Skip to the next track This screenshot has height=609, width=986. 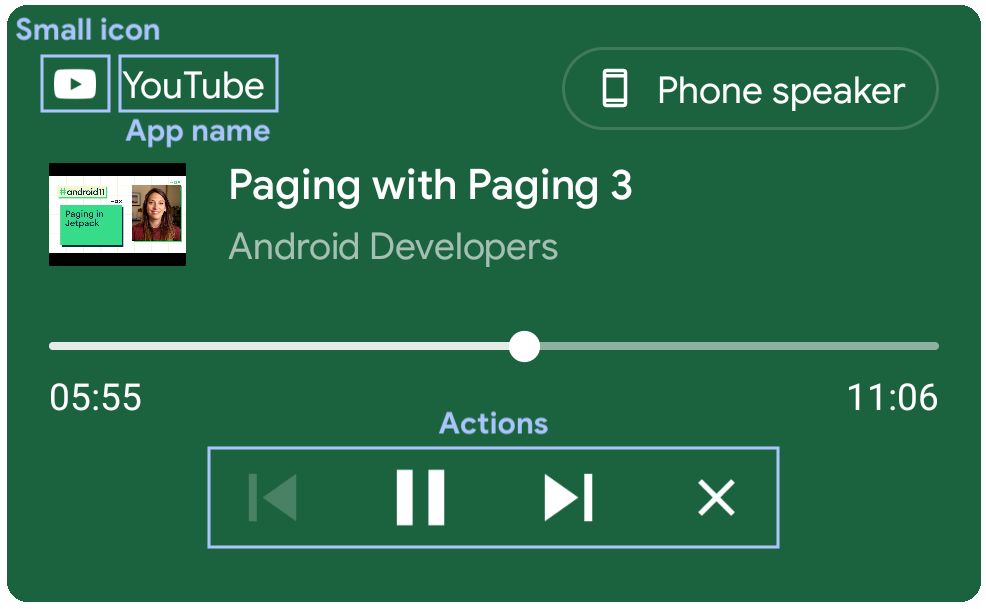[x=568, y=497]
